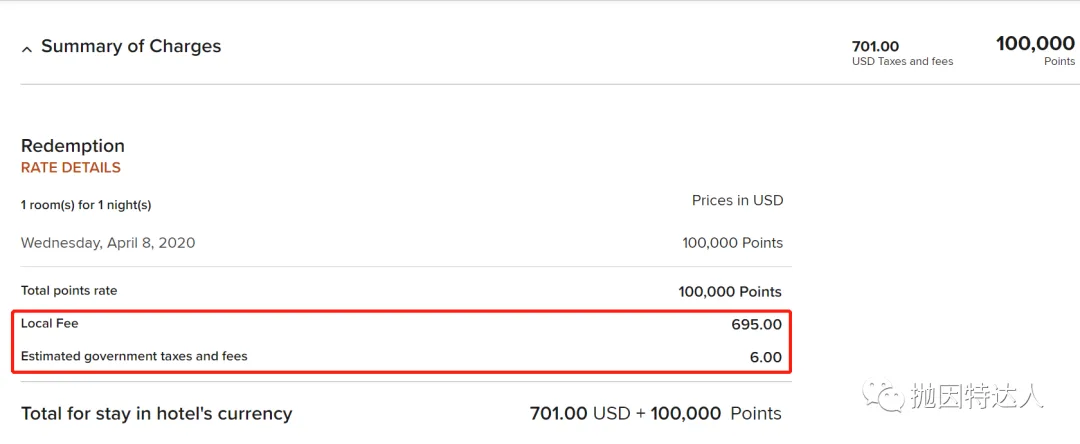The image size is (1080, 444).
Task: Select Estimated government taxes and fees label
Action: [x=134, y=356]
